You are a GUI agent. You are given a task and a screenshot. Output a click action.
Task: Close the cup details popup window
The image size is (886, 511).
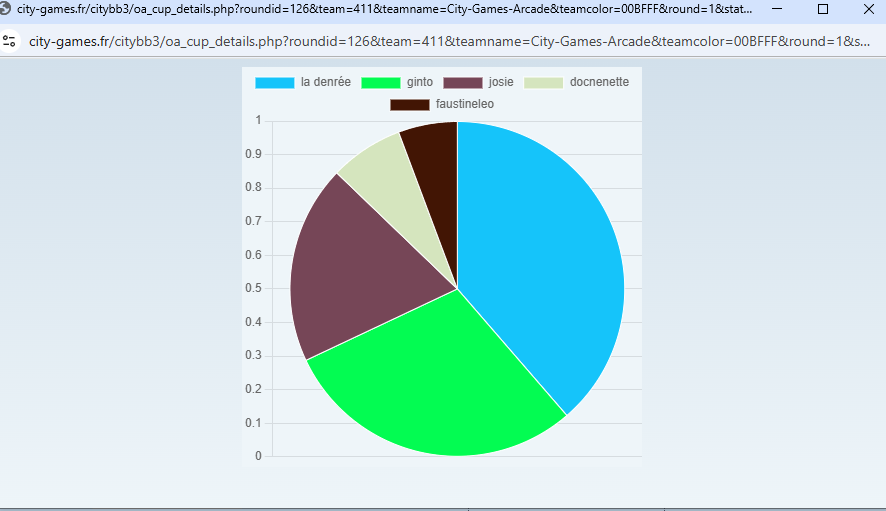[868, 9]
